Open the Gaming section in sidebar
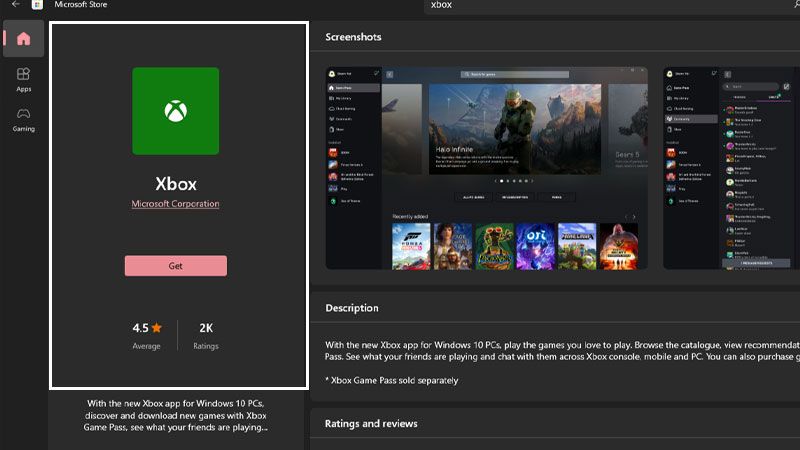 click(x=23, y=120)
